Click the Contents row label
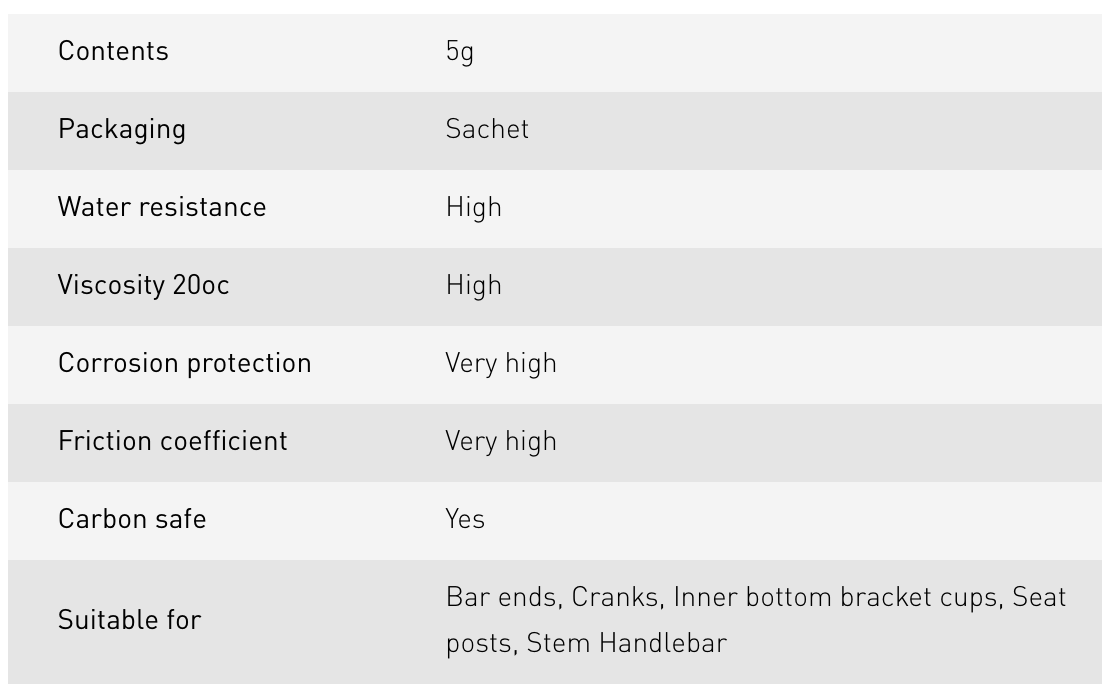The height and width of the screenshot is (694, 1110). pyautogui.click(x=113, y=51)
